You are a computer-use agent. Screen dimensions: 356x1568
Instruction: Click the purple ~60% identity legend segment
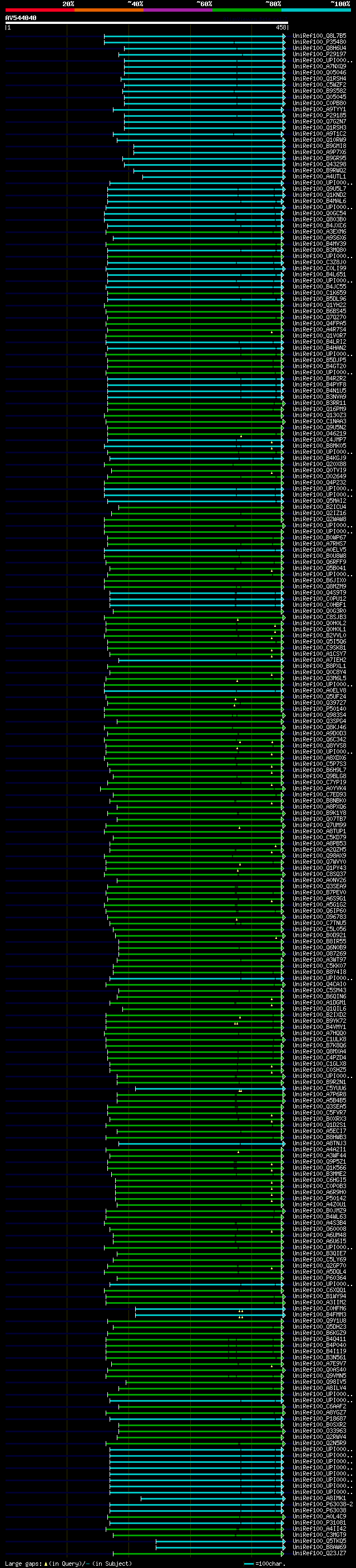[x=179, y=10]
